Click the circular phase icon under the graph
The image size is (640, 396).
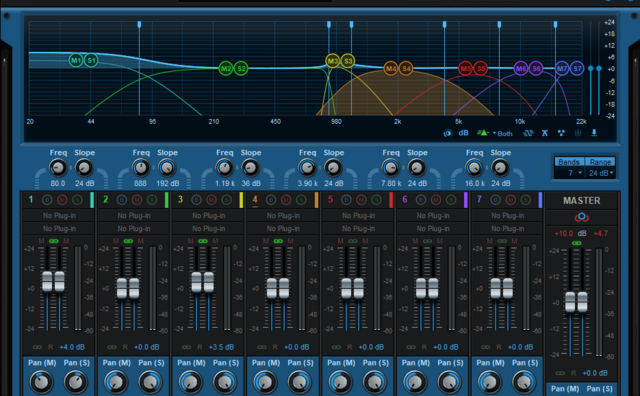coord(448,133)
